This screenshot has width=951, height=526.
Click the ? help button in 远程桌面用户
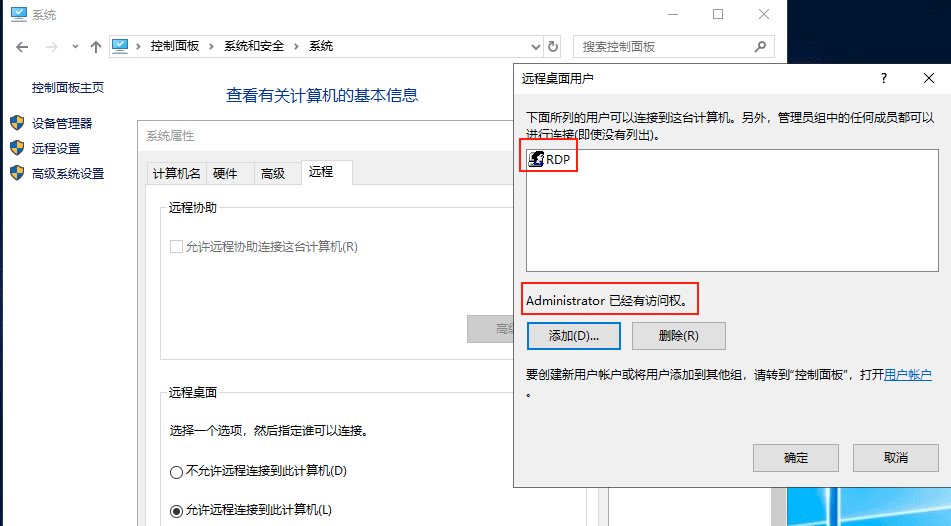[884, 78]
